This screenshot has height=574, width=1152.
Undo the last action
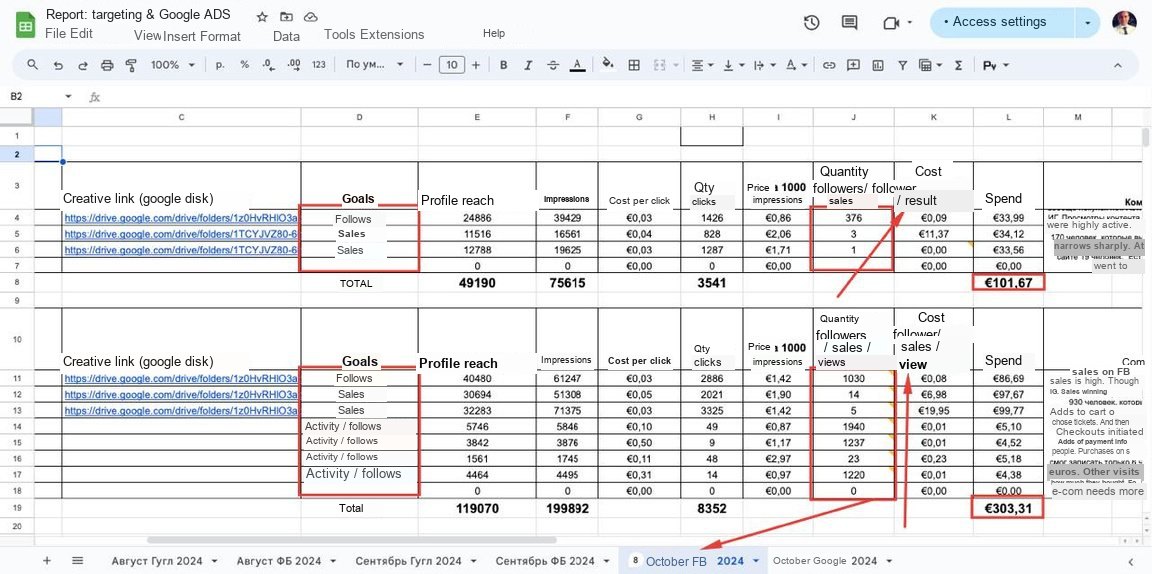tap(58, 65)
